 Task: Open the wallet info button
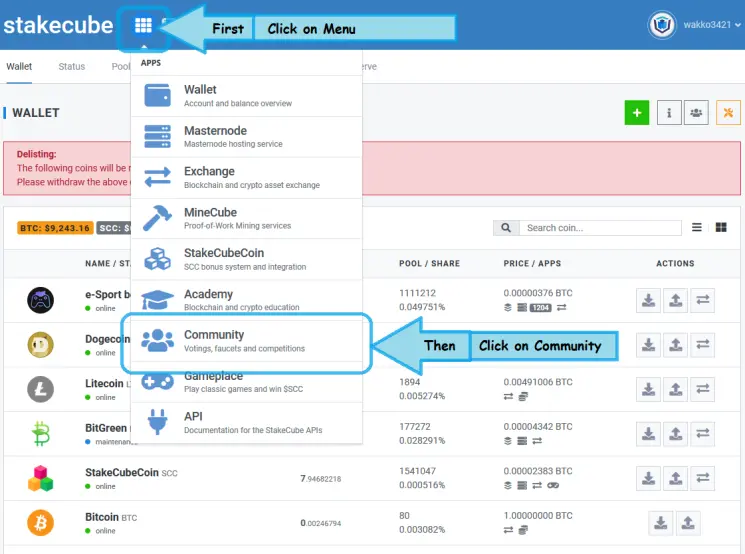click(669, 113)
